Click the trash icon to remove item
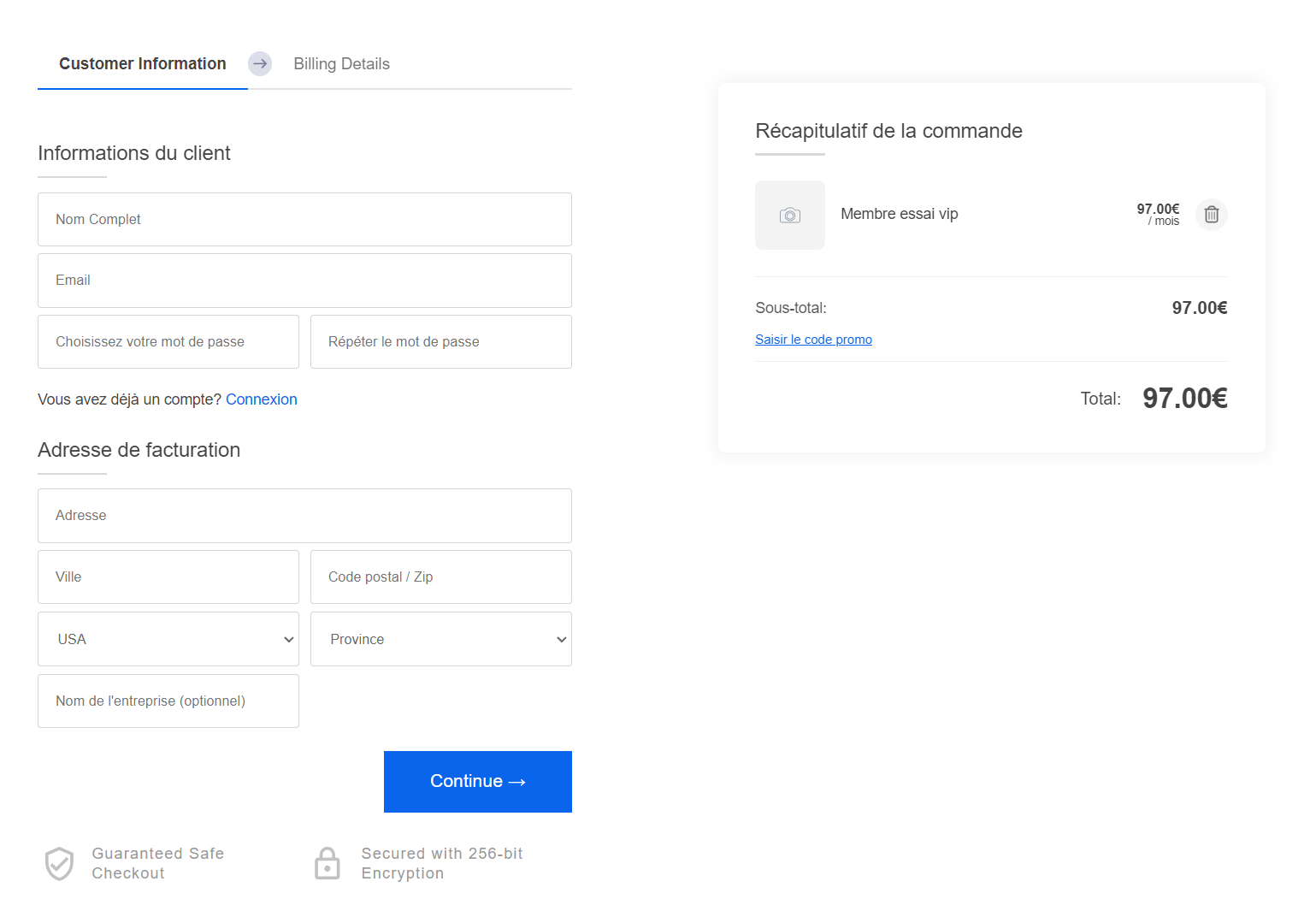1316x905 pixels. [1211, 215]
